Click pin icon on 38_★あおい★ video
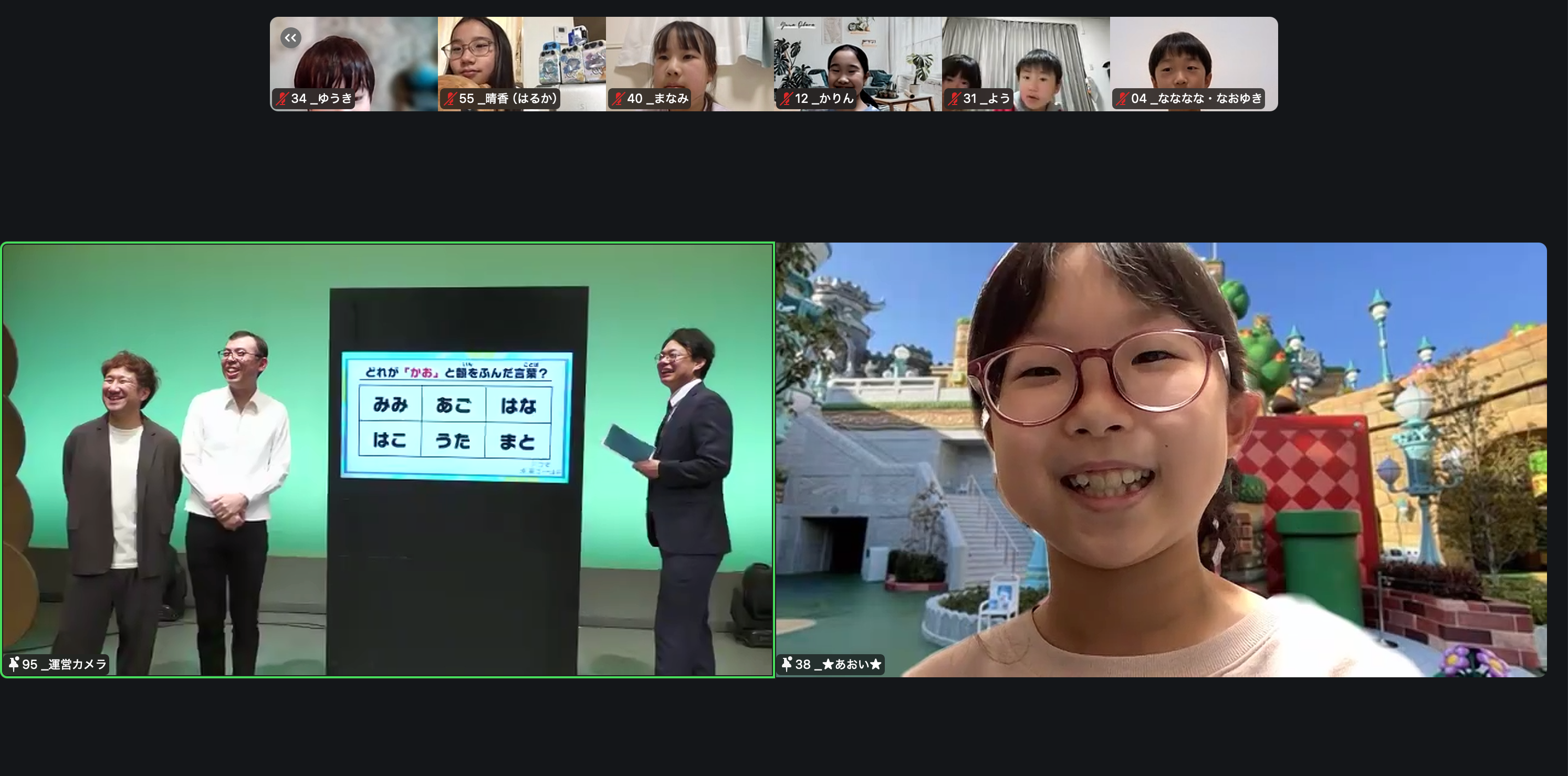Viewport: 1568px width, 776px height. click(787, 664)
